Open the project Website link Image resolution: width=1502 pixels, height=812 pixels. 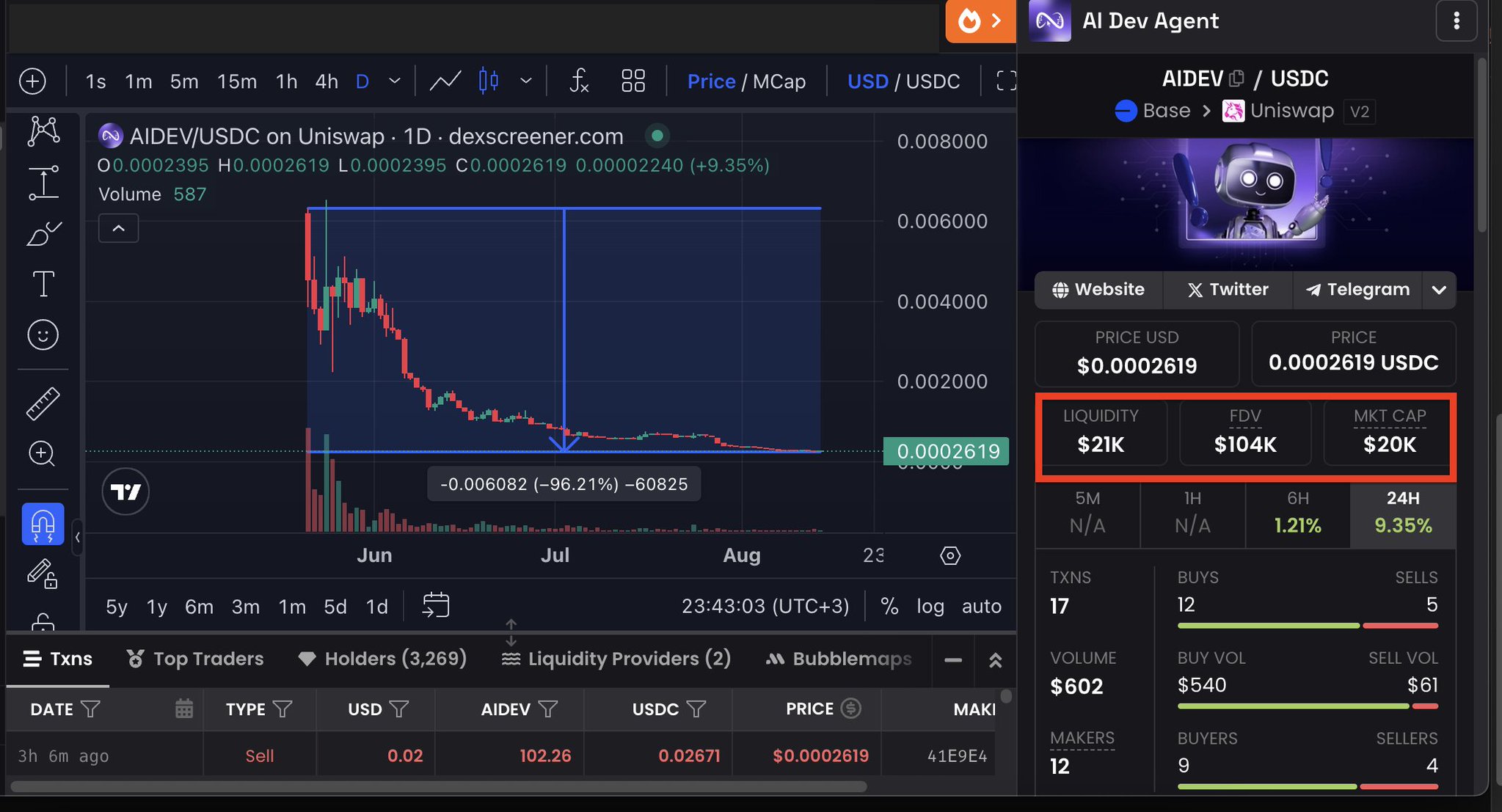coord(1098,290)
